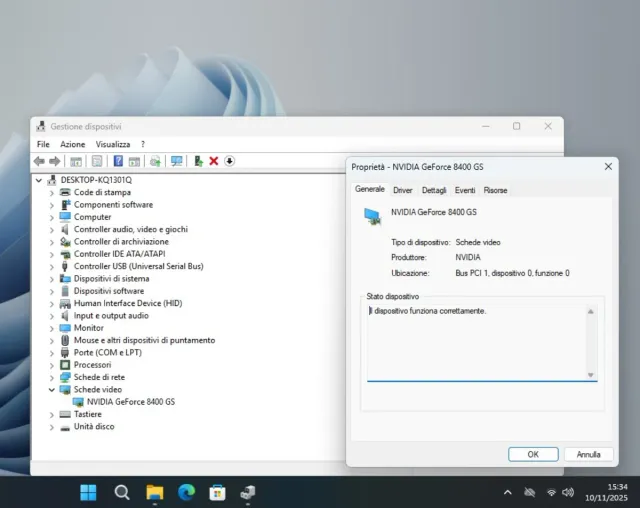Select the Unità disco category
Image resolution: width=640 pixels, height=508 pixels.
pyautogui.click(x=94, y=426)
